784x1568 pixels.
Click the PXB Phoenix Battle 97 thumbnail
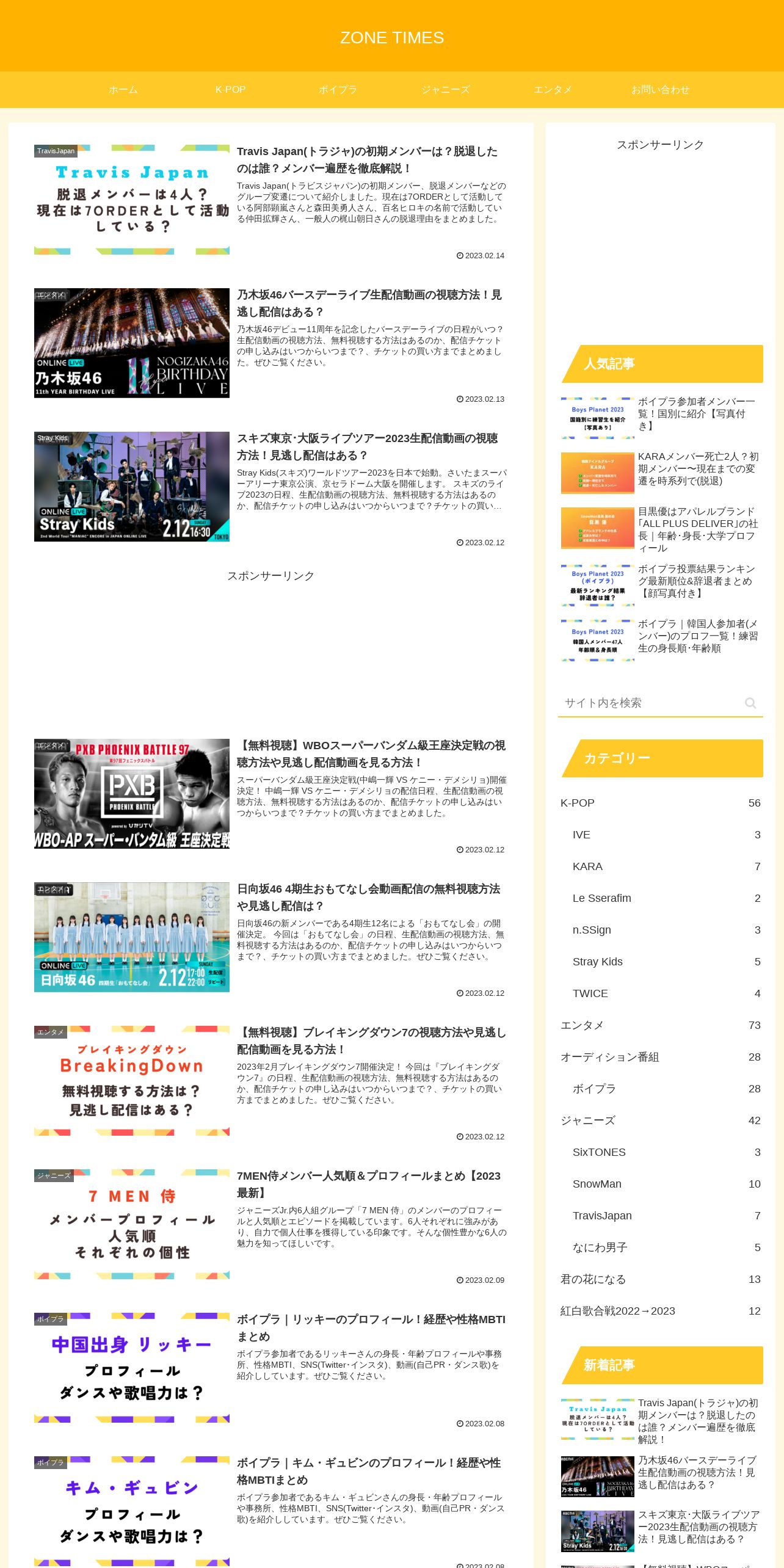[x=132, y=794]
